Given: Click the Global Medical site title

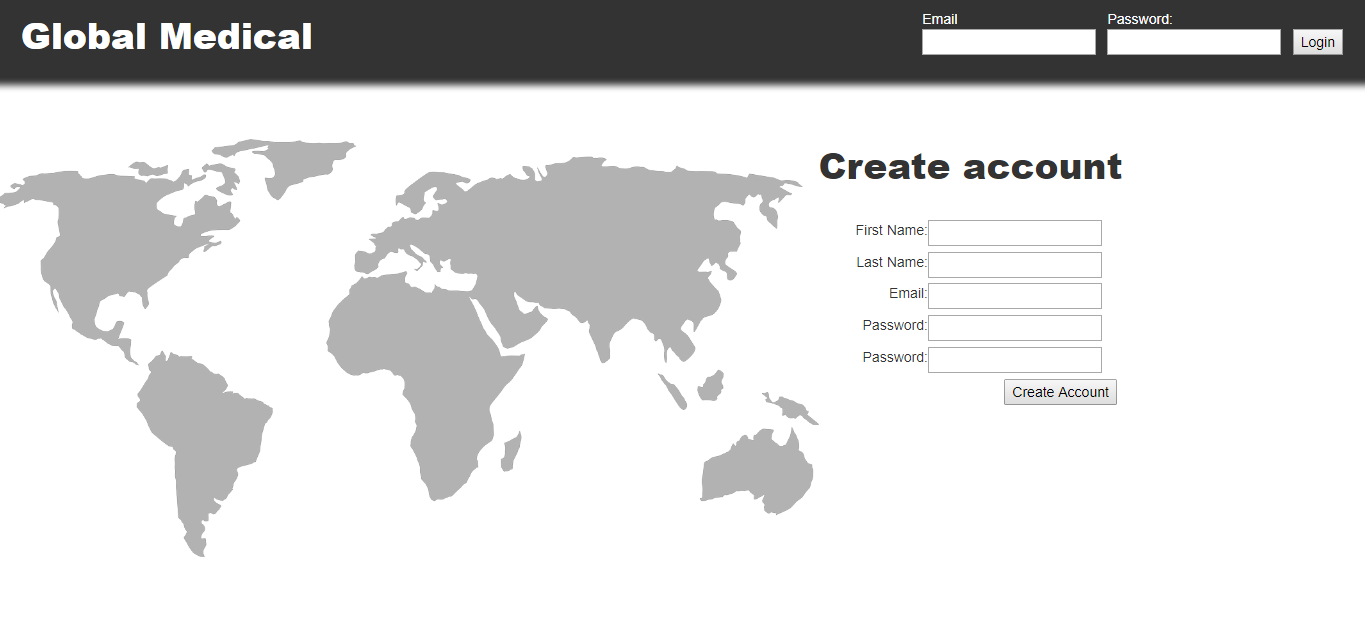Looking at the screenshot, I should [x=167, y=37].
